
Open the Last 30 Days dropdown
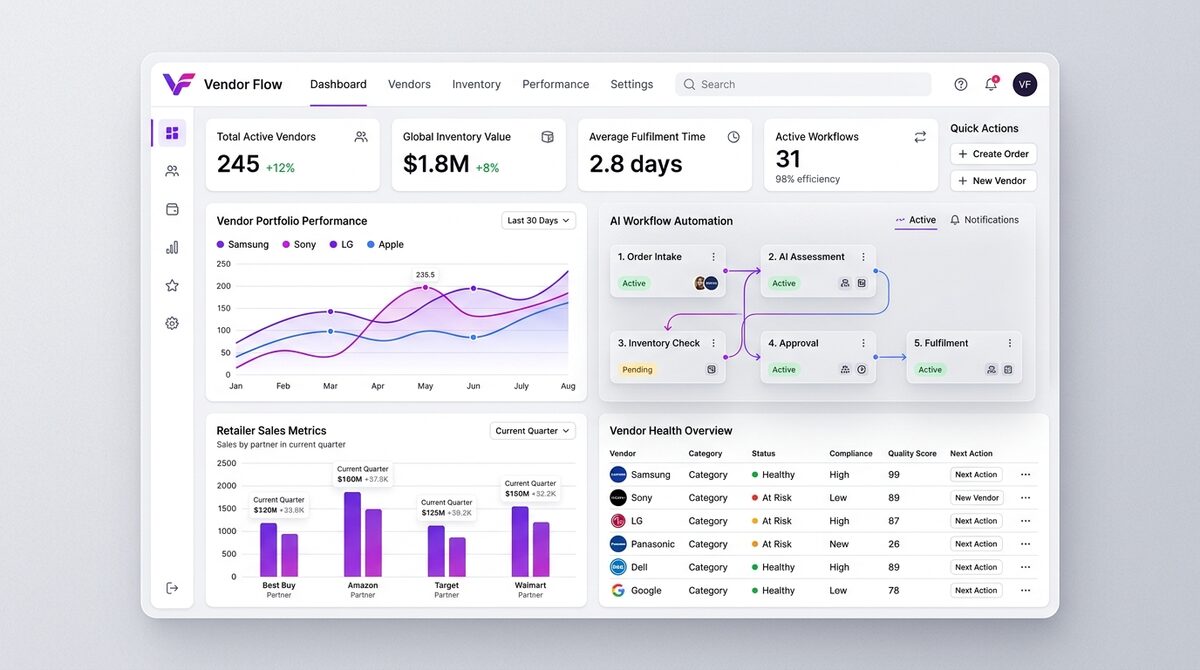538,220
